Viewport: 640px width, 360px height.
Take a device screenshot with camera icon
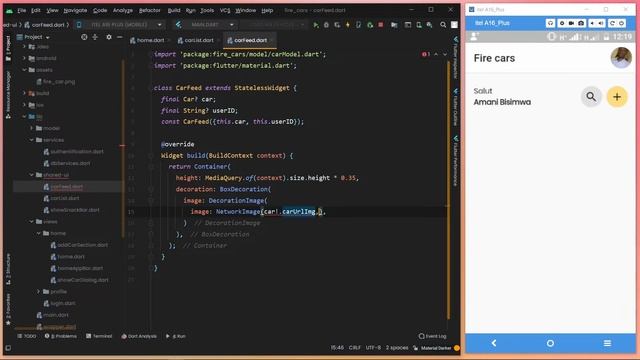click(581, 23)
